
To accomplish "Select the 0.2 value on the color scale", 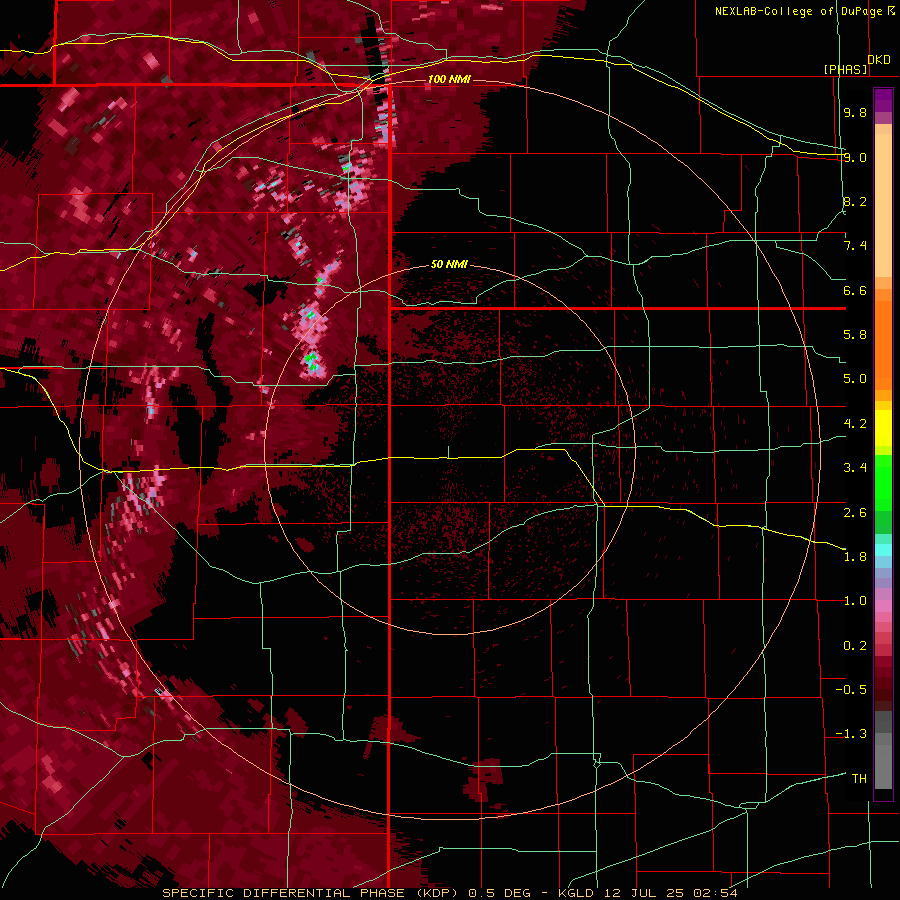I will pyautogui.click(x=855, y=646).
